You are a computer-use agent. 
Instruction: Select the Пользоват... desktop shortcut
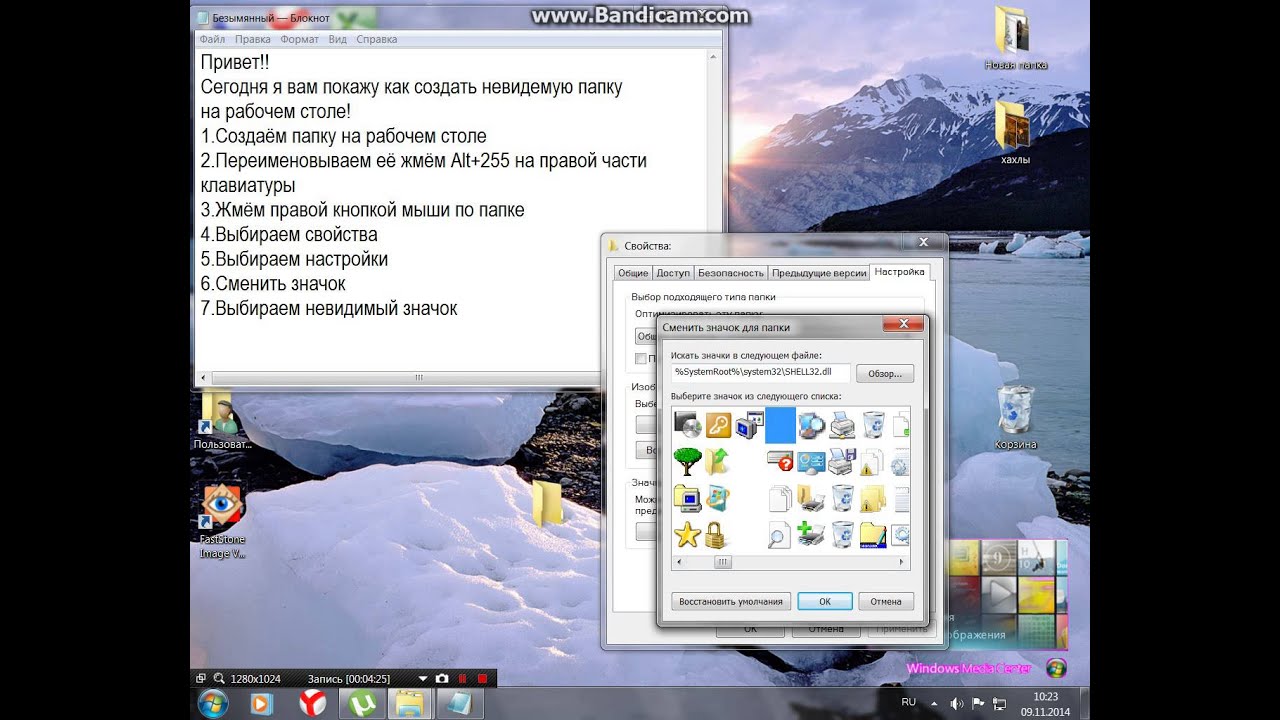(x=221, y=420)
